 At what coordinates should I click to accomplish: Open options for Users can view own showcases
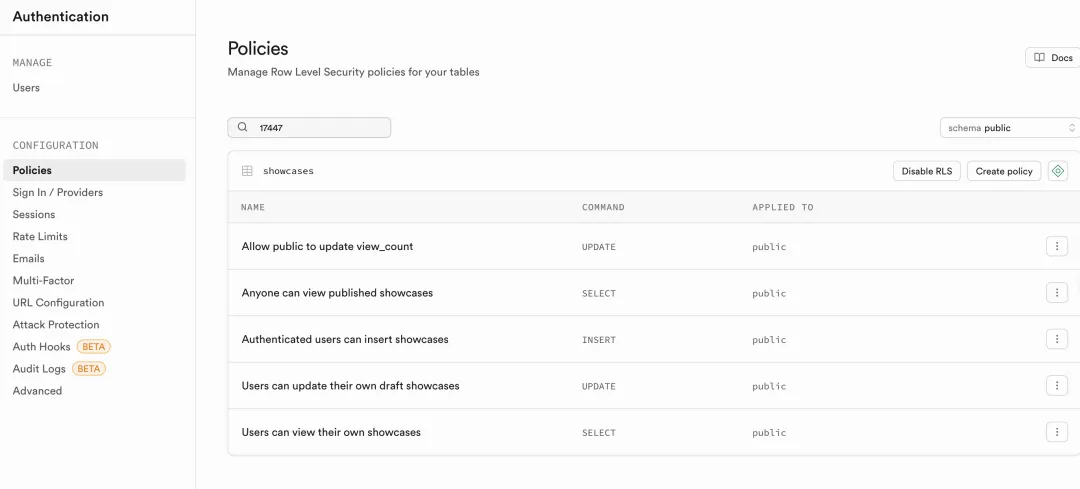(1057, 432)
